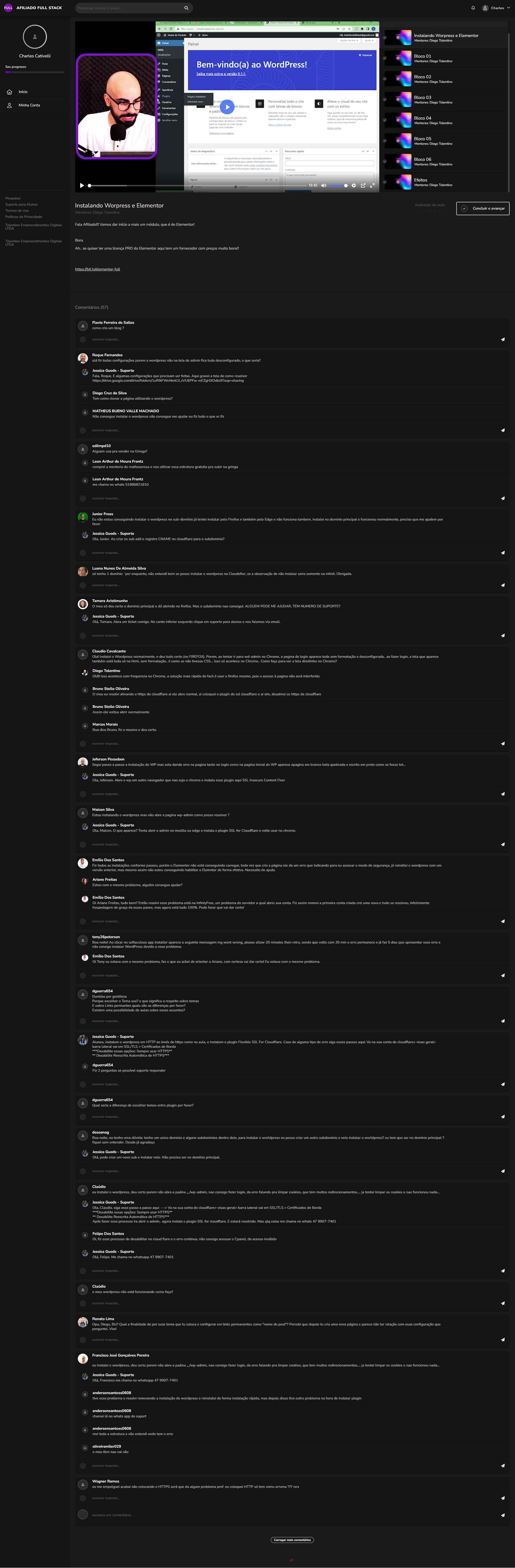Open the notifications bell
This screenshot has width=515, height=1568.
coord(473,8)
